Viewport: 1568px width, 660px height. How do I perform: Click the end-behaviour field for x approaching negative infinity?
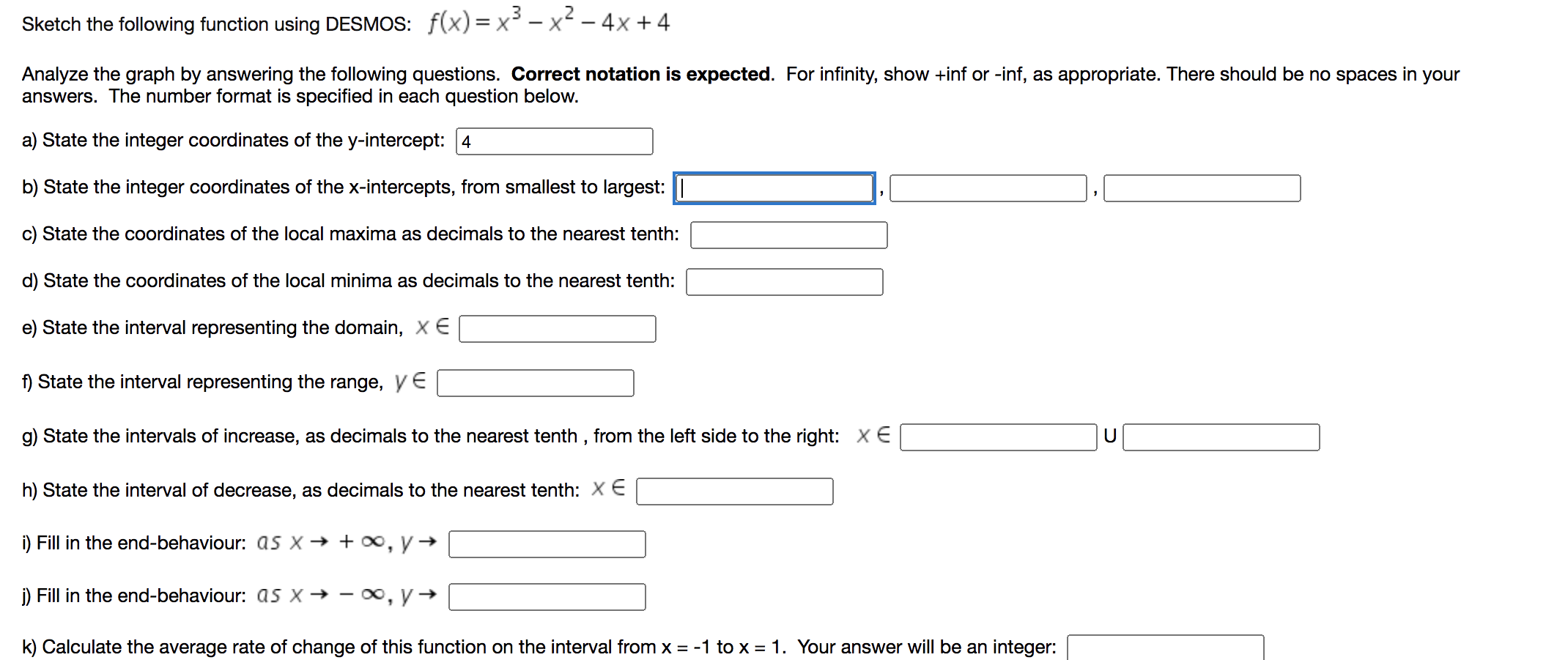pos(546,597)
